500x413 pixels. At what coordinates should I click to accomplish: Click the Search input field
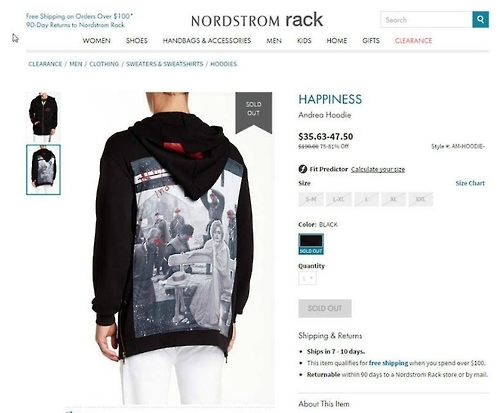(426, 20)
